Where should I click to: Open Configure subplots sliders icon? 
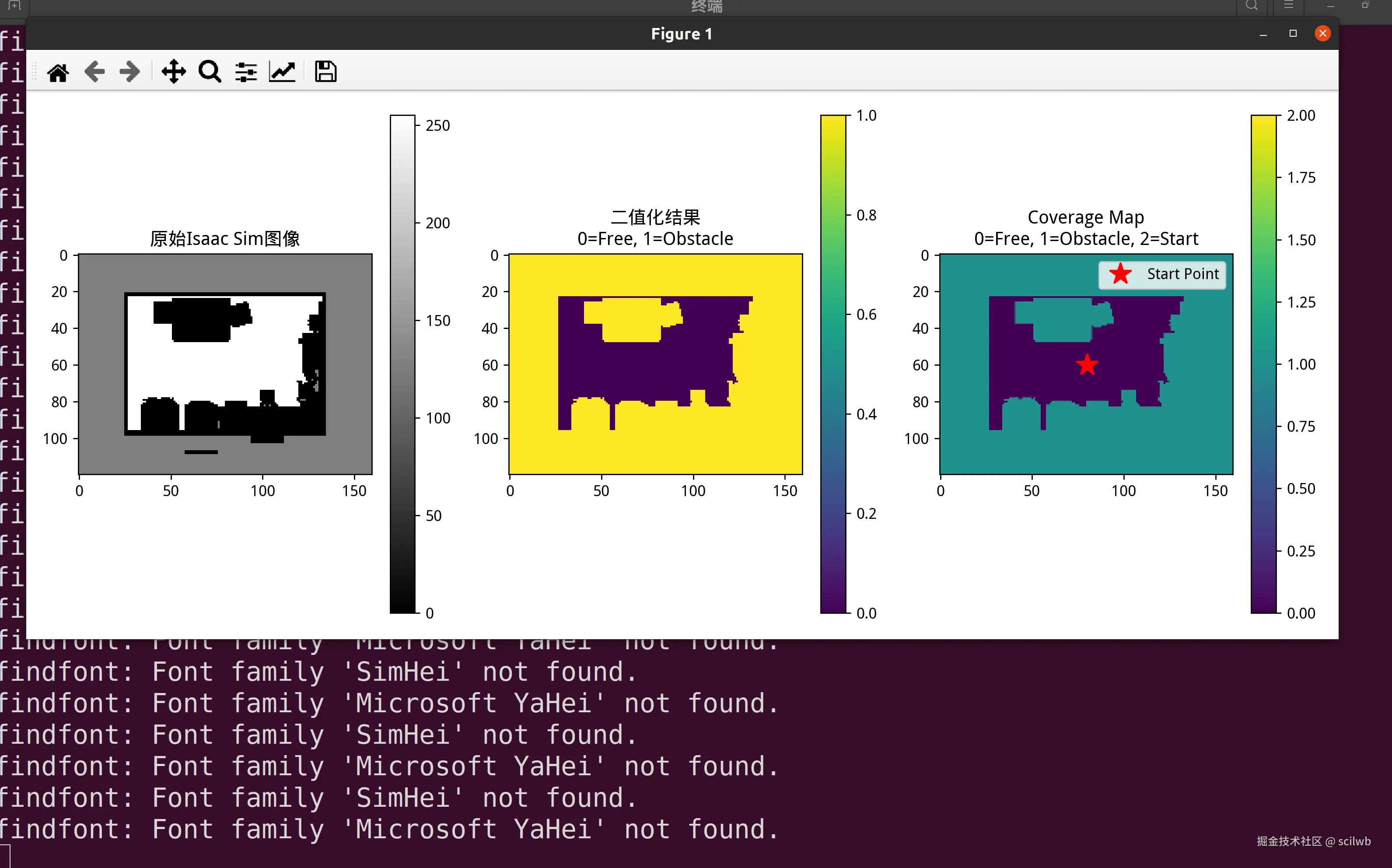246,72
